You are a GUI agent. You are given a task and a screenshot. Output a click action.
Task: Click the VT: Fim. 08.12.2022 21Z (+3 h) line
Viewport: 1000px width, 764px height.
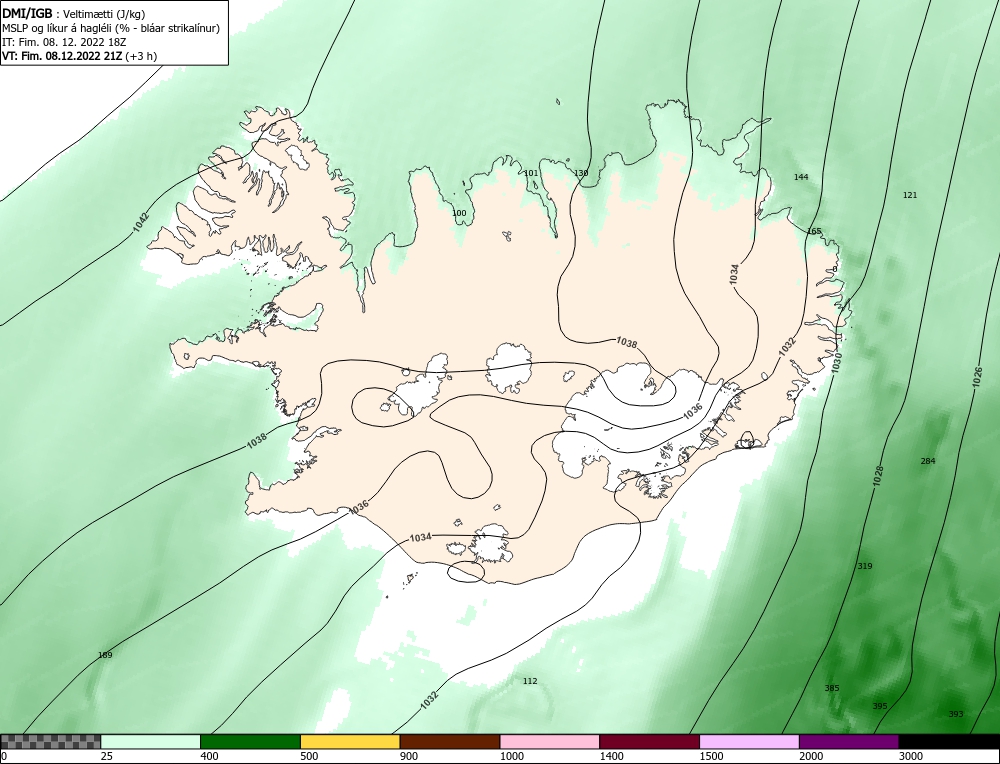click(x=79, y=56)
